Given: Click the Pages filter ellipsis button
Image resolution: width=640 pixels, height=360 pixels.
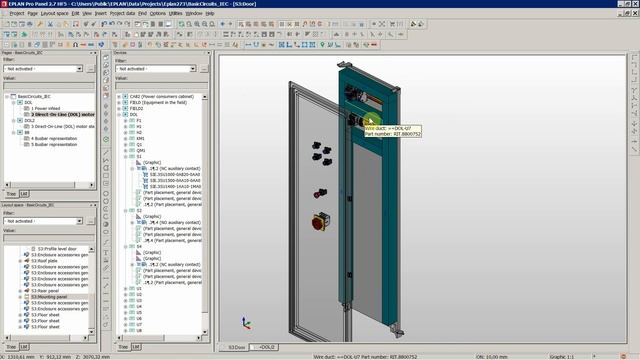Looking at the screenshot, I should (x=91, y=69).
